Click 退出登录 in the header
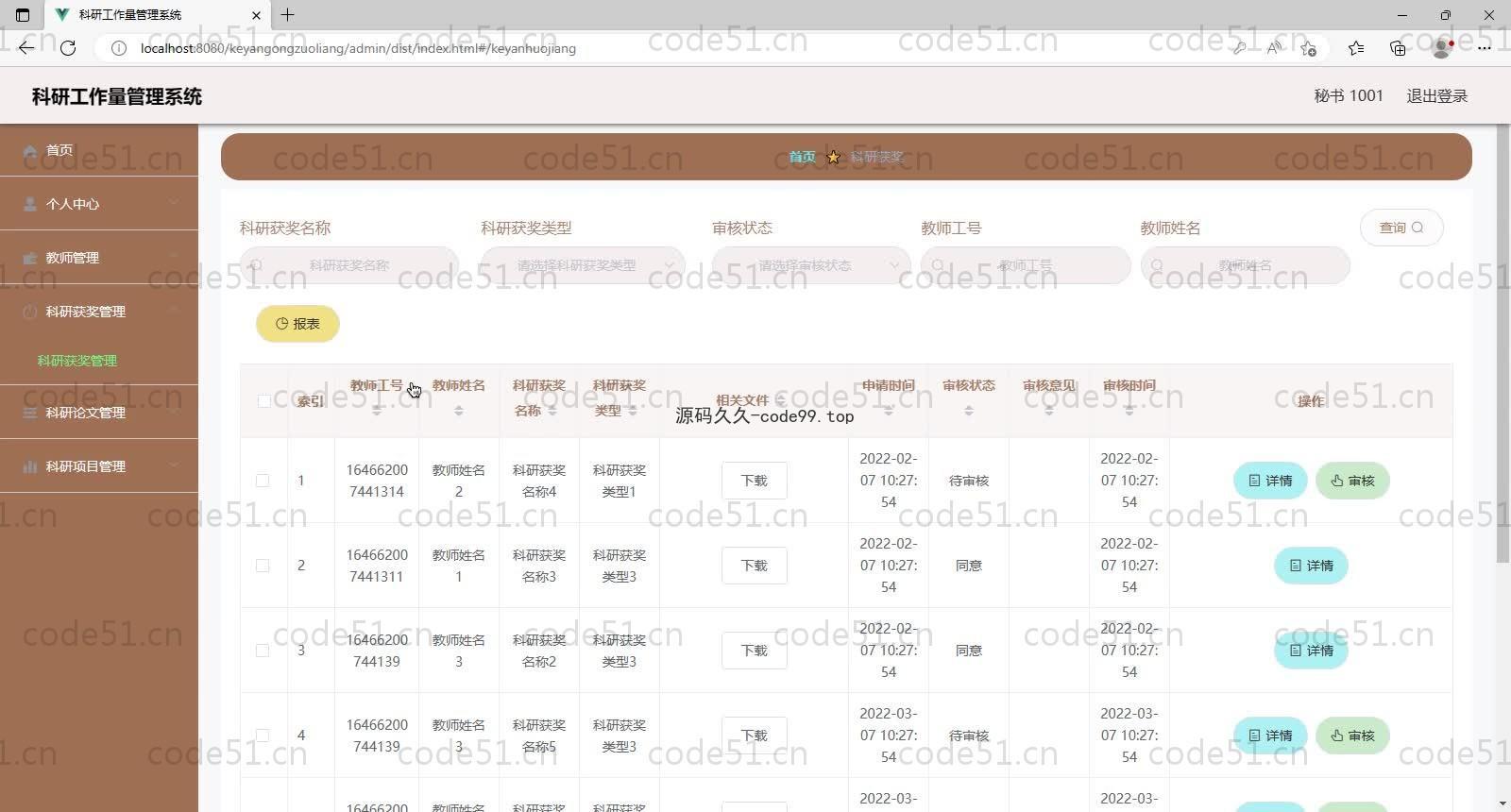The height and width of the screenshot is (812, 1511). click(1436, 95)
